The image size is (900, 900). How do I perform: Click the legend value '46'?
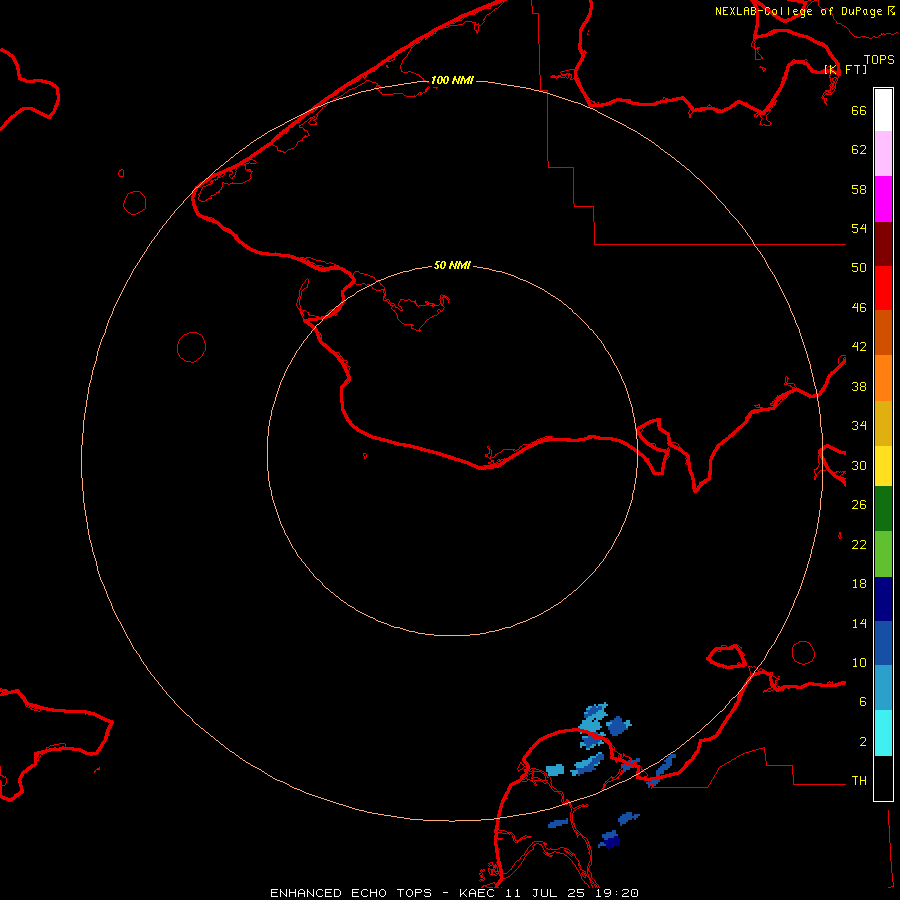pos(859,308)
